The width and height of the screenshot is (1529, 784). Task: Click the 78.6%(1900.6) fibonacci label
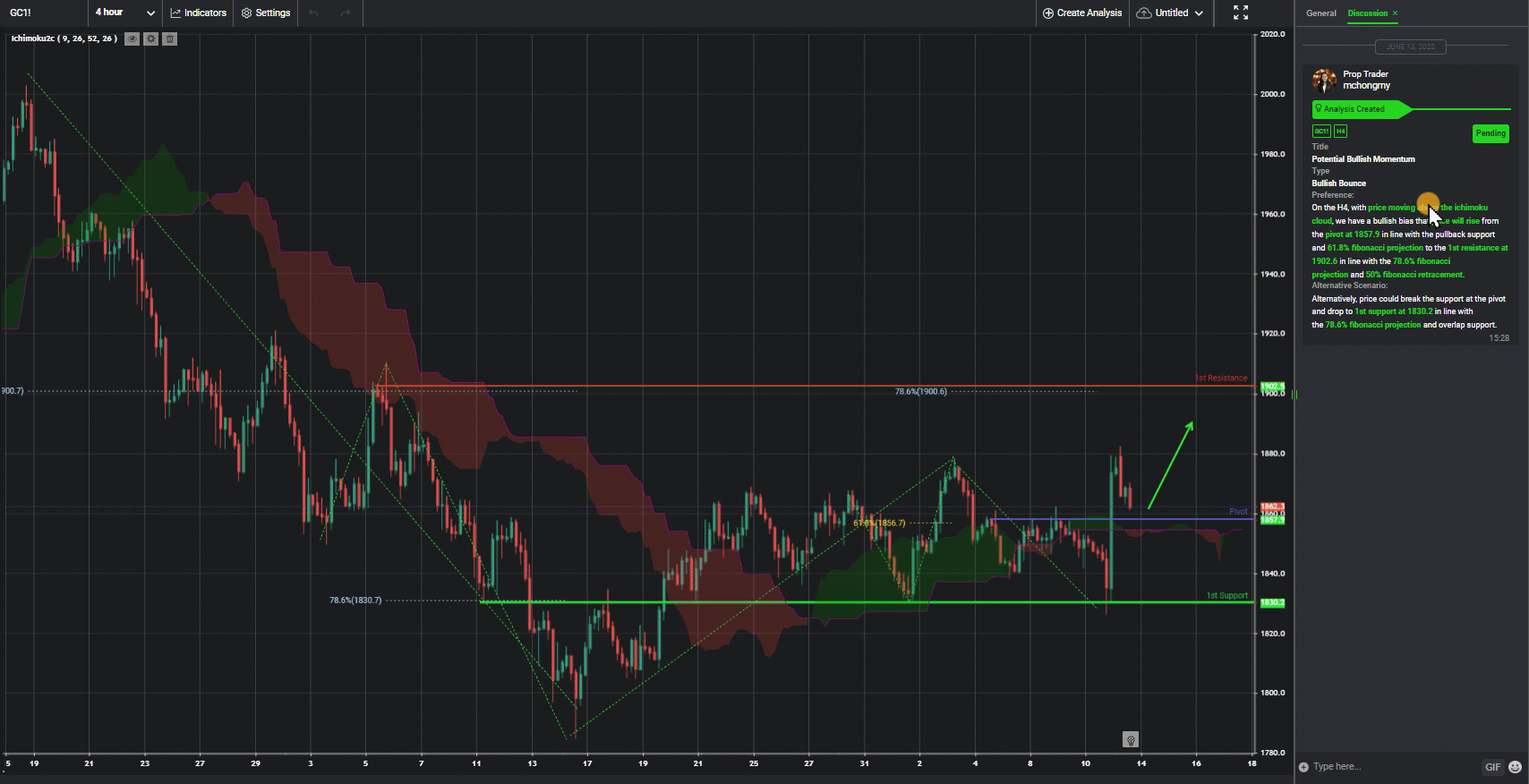[x=920, y=392]
